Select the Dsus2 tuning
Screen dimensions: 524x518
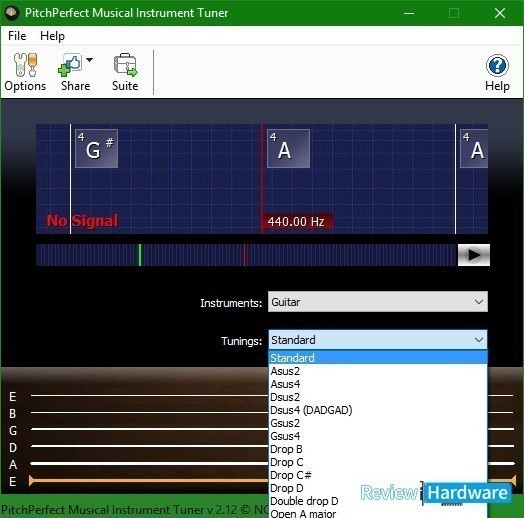click(378, 397)
